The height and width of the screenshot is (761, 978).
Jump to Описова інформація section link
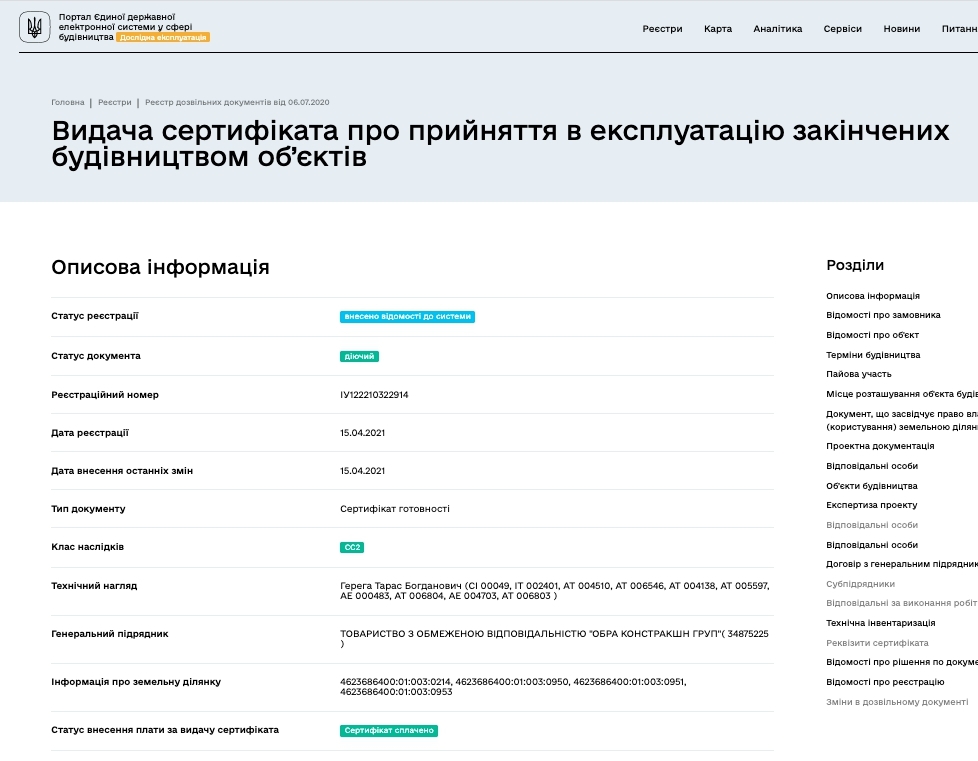click(x=873, y=296)
